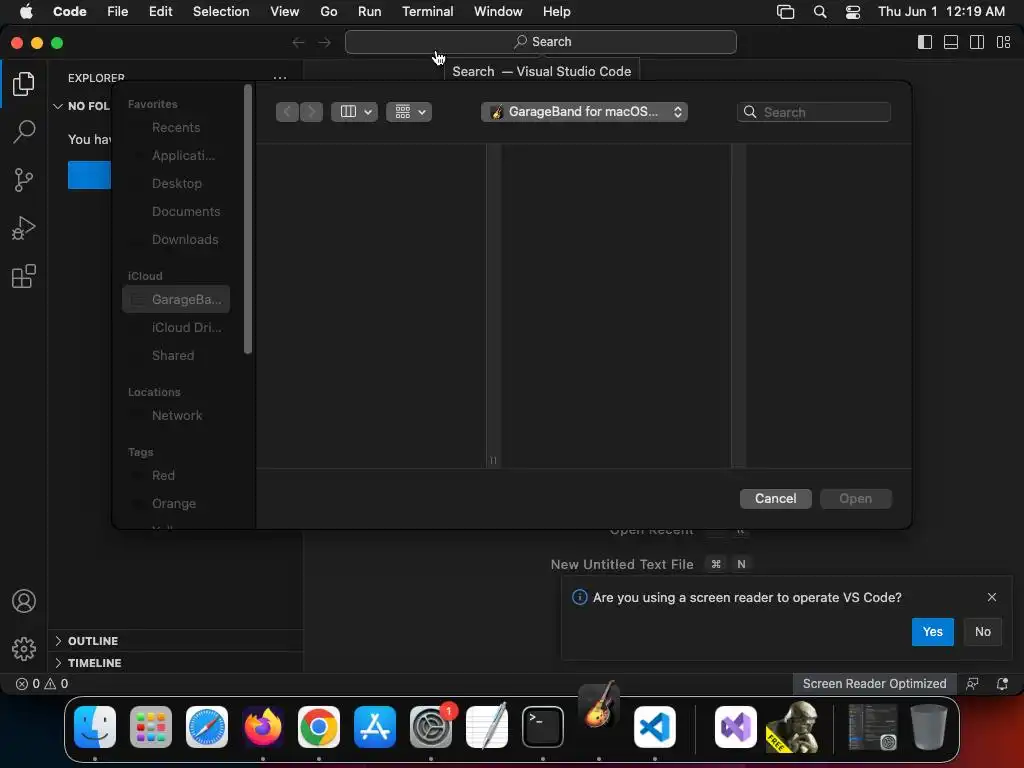Open Spotlight search in menu bar
Image resolution: width=1024 pixels, height=768 pixels.
[x=820, y=11]
